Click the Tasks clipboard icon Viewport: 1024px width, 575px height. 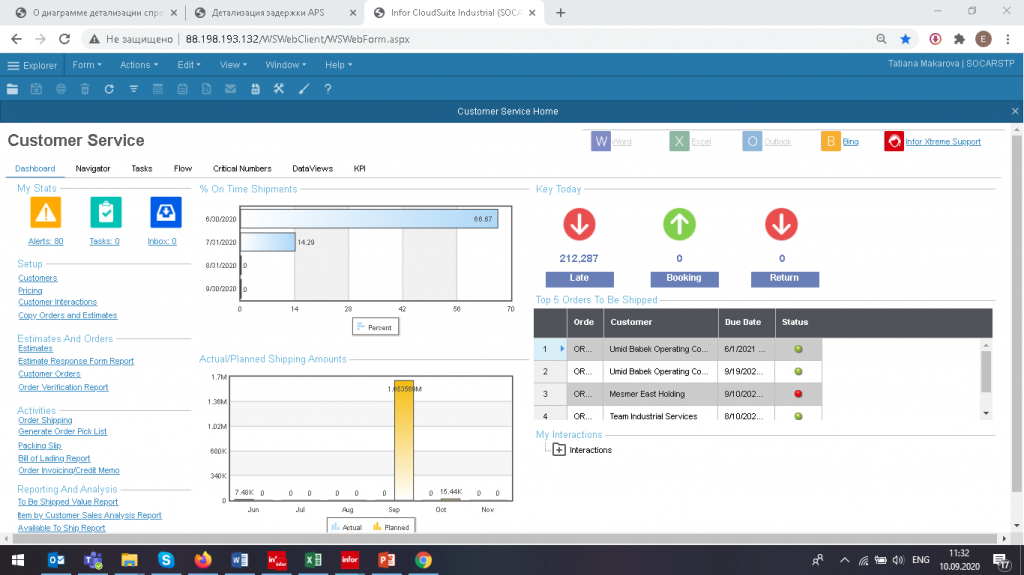coord(106,212)
